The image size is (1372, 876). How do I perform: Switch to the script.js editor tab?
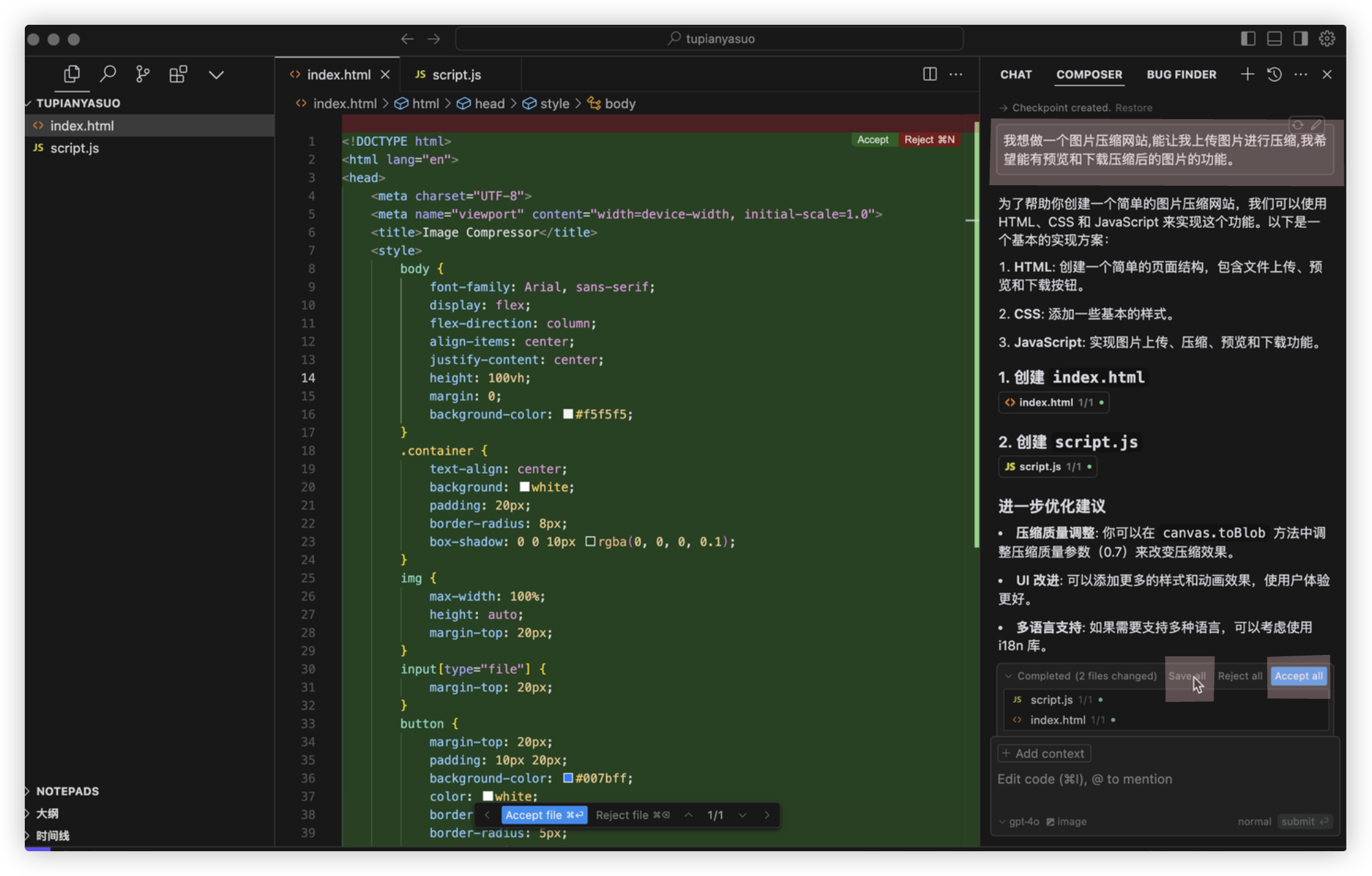(456, 74)
